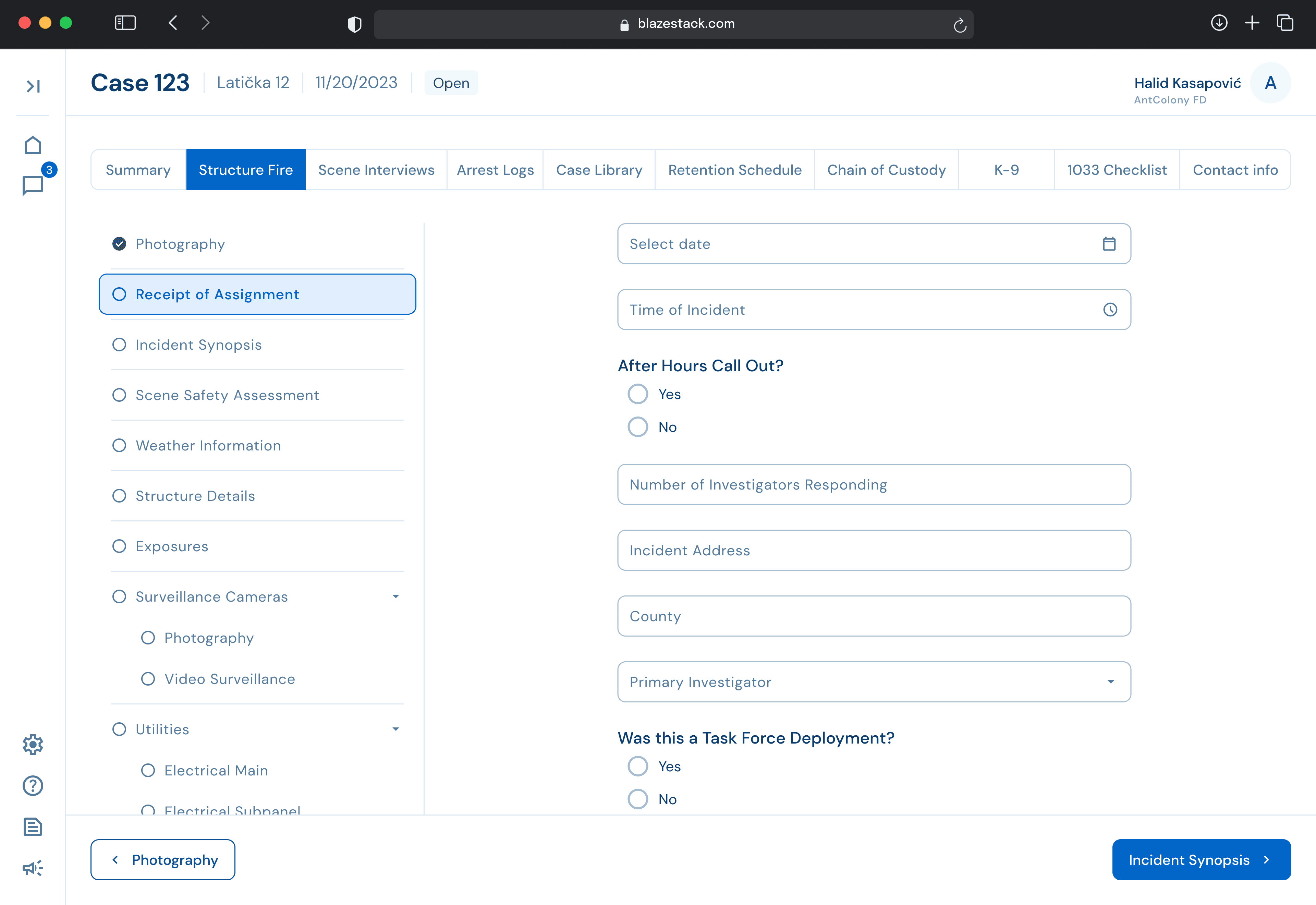Open the Primary Investigator dropdown

coord(873,681)
